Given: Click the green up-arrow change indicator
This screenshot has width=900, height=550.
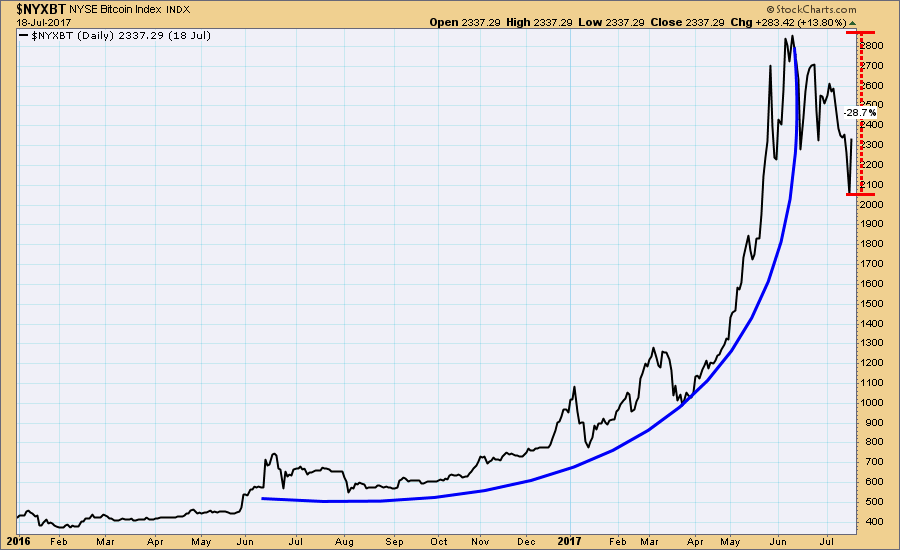Looking at the screenshot, I should pyautogui.click(x=852, y=23).
